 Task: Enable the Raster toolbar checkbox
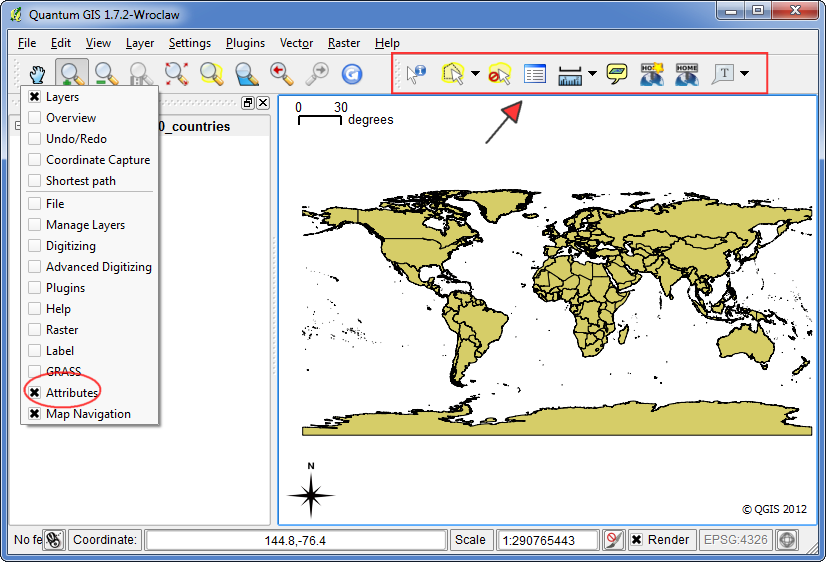(x=34, y=330)
